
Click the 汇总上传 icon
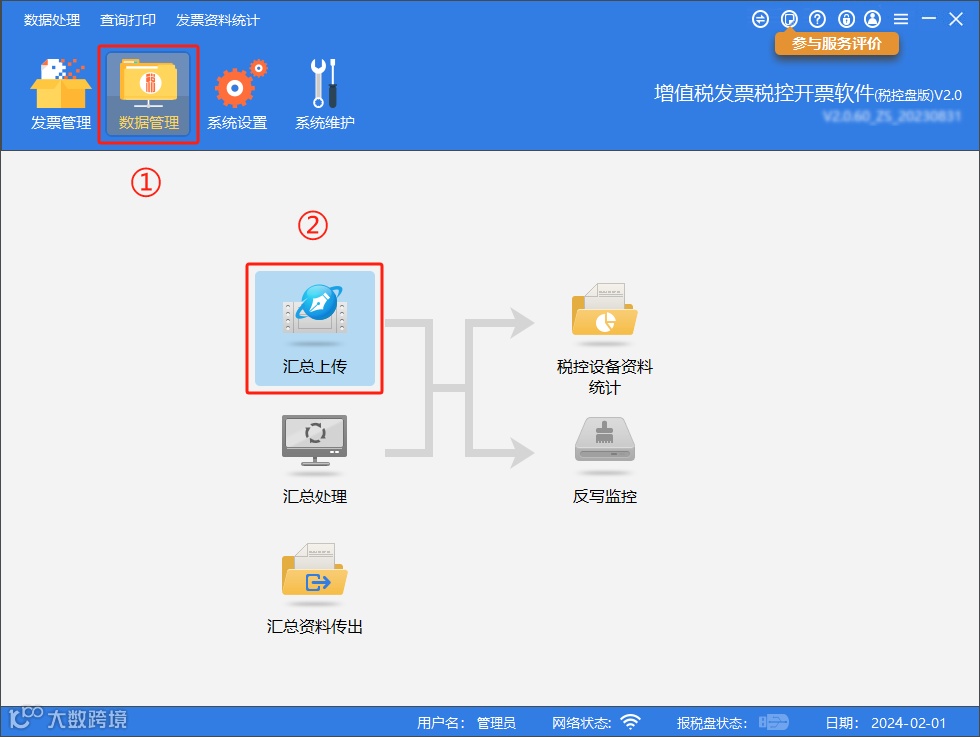[314, 328]
